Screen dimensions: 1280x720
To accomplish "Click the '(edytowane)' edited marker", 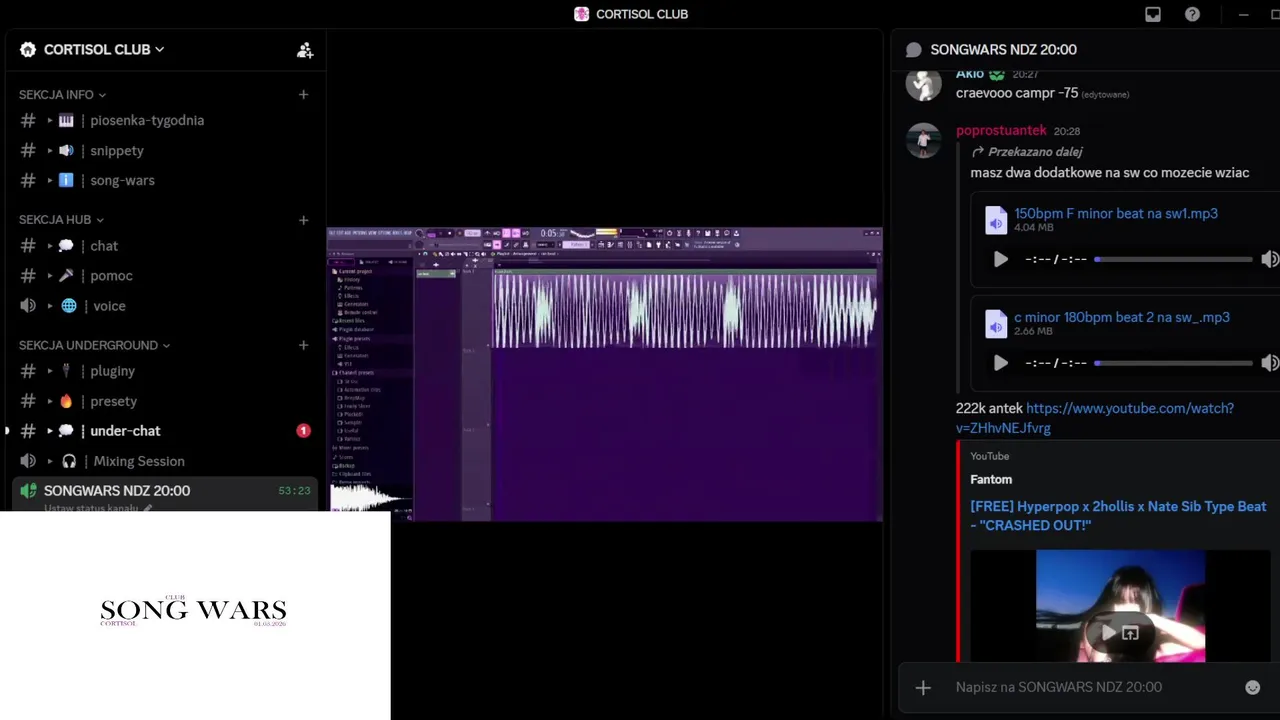I will pos(1105,95).
